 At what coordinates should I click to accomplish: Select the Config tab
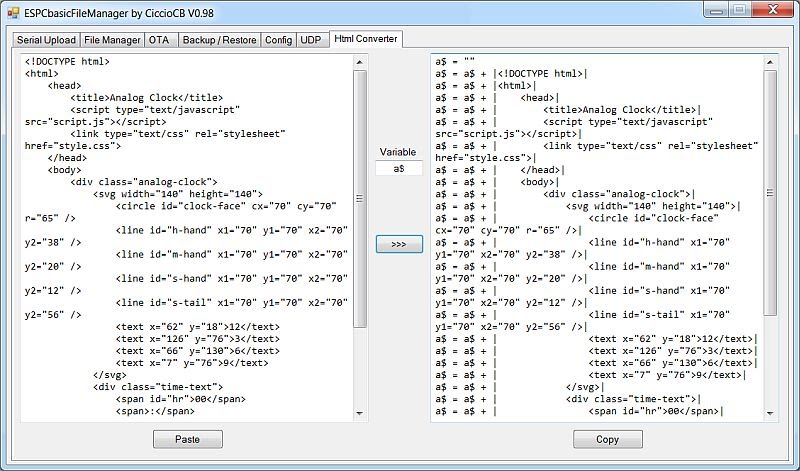pos(278,40)
